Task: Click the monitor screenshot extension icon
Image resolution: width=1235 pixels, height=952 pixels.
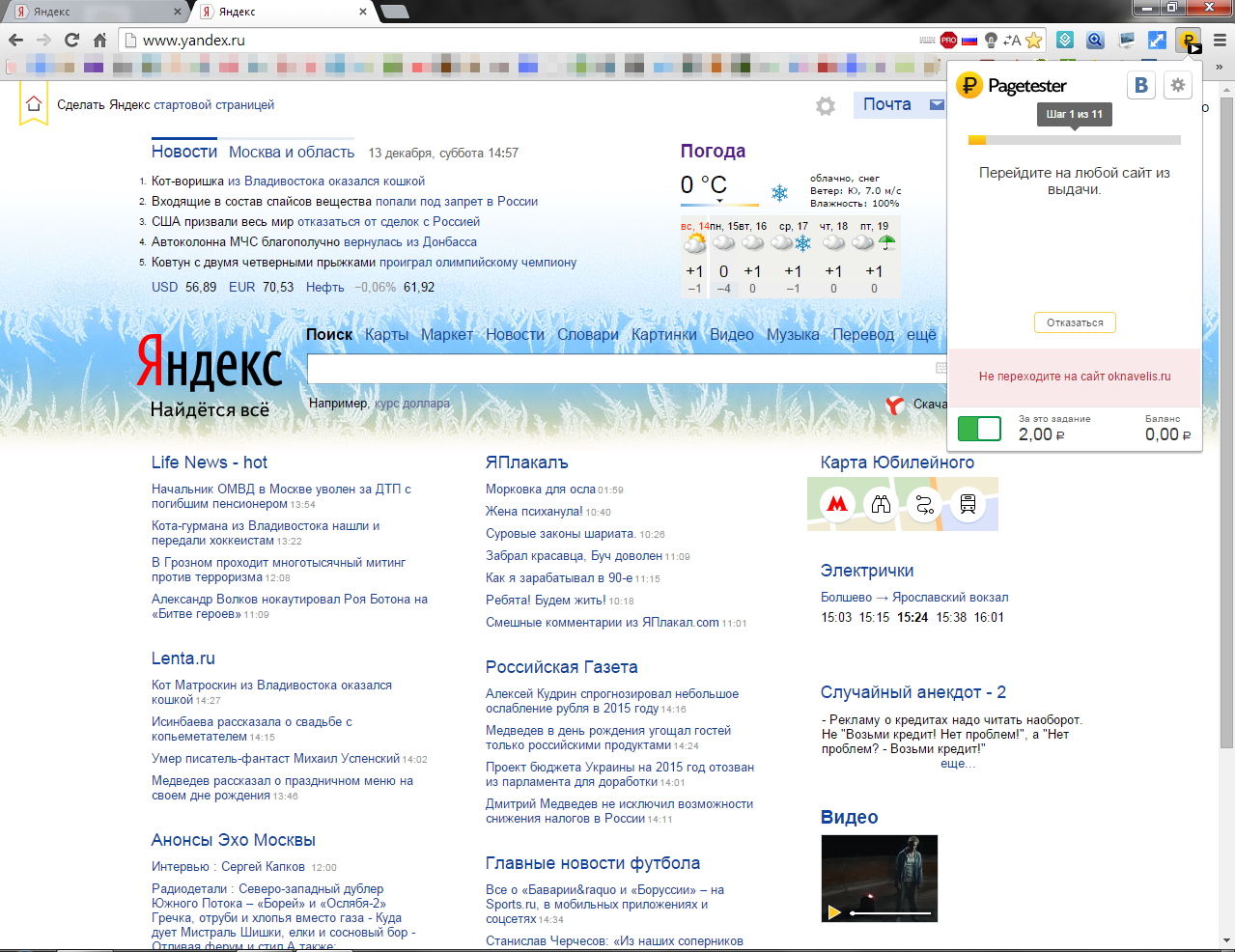Action: click(1126, 40)
